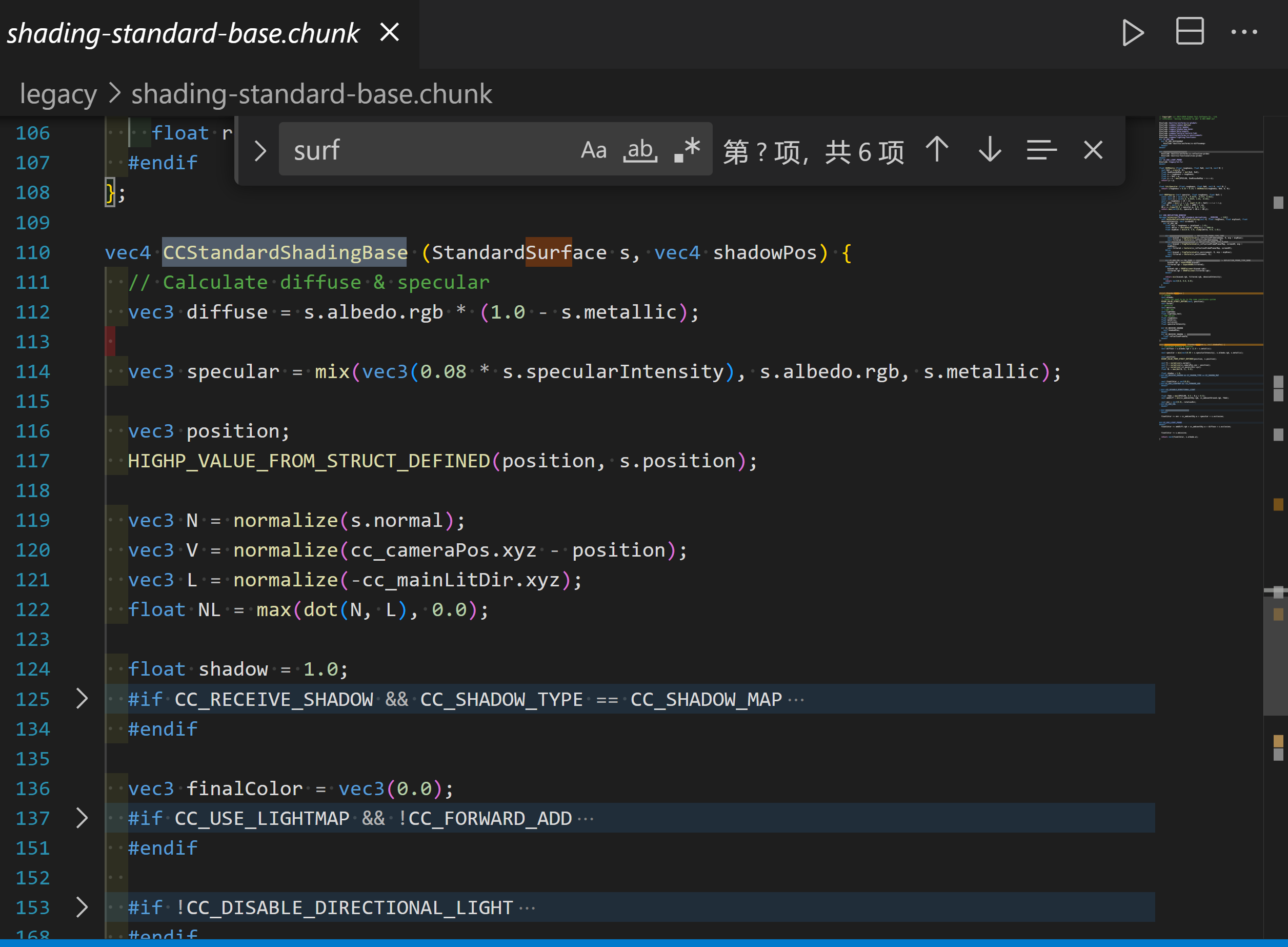This screenshot has height=947, width=1288.
Task: Toggle Match Whole Word (ab) option
Action: [640, 150]
